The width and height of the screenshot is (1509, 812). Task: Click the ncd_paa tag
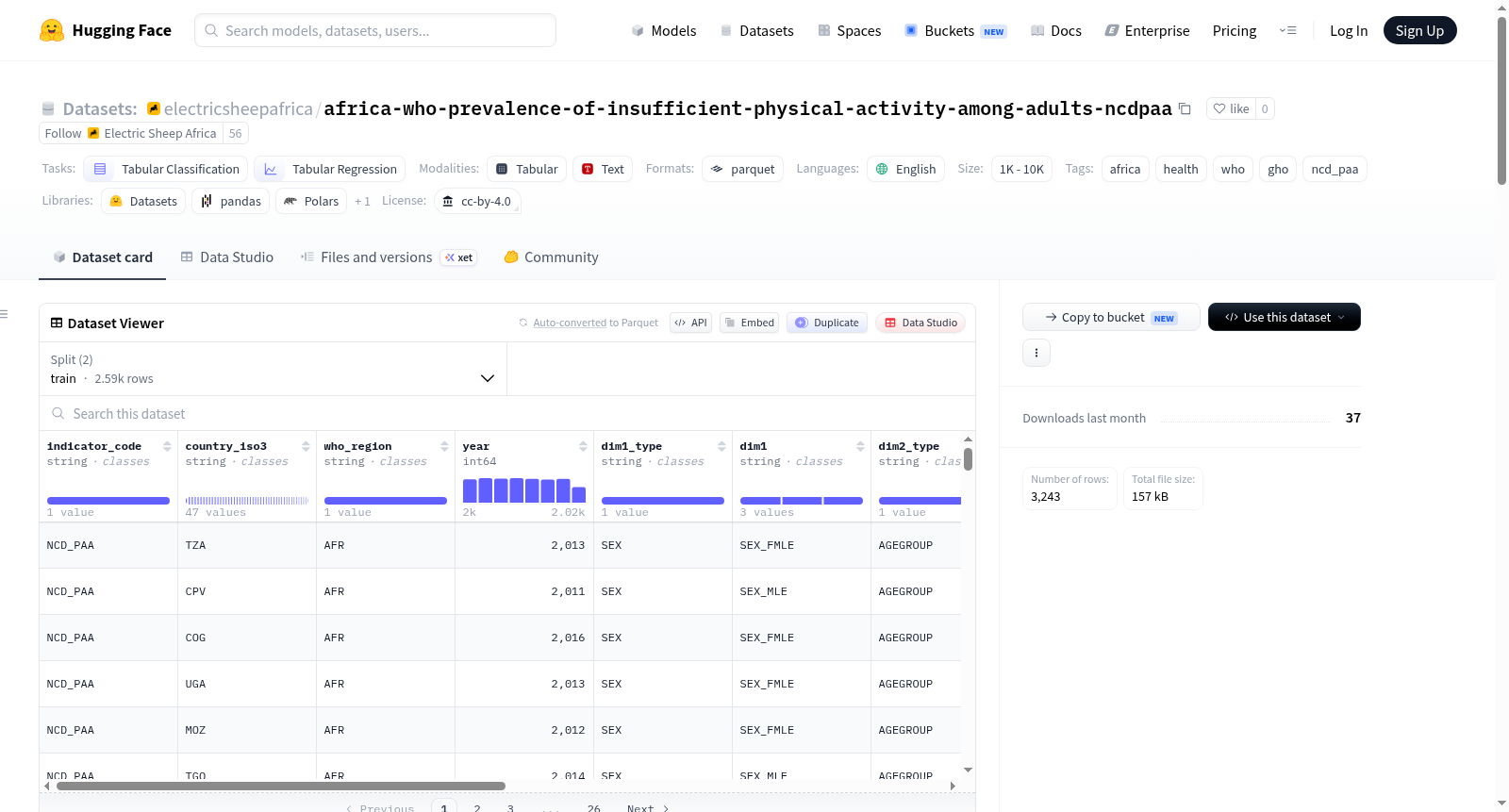pos(1335,169)
